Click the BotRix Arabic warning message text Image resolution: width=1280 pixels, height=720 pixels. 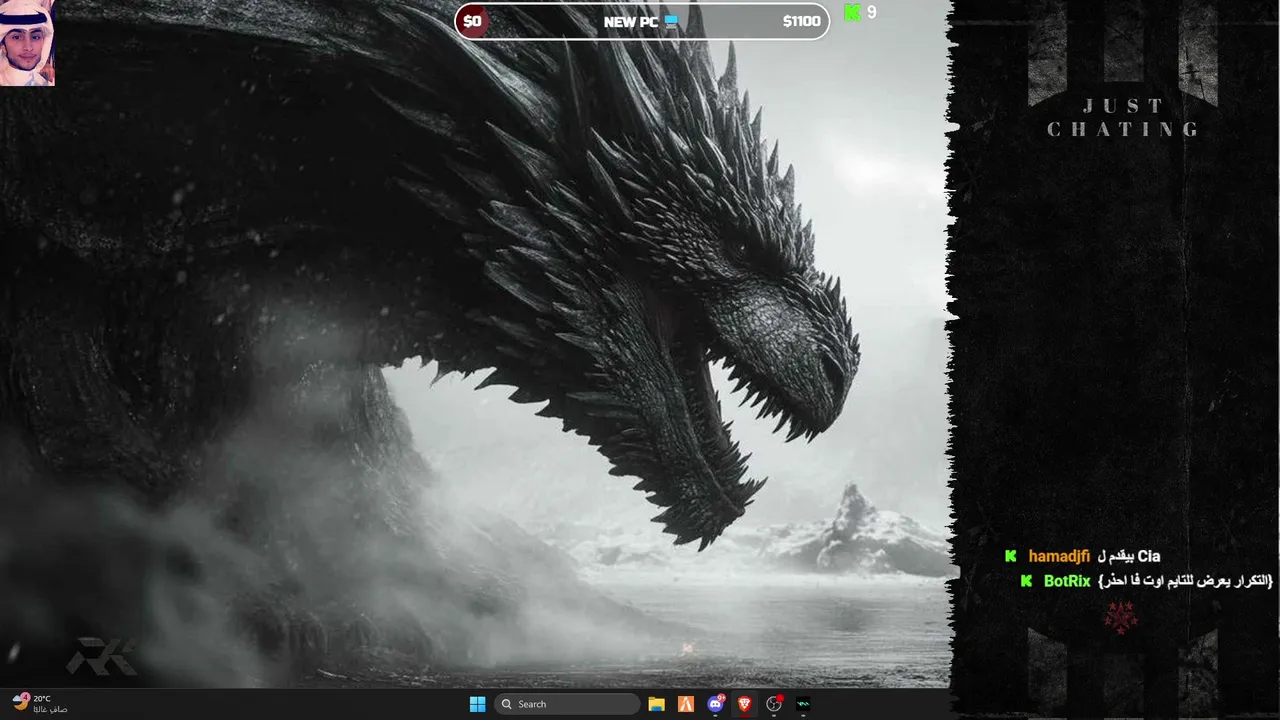click(x=1185, y=581)
